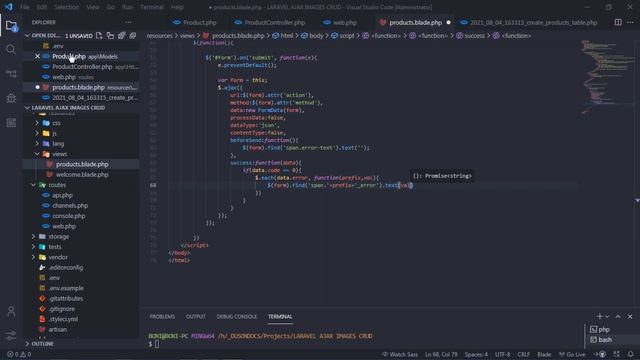Click Watch Sass in status bar
Image resolution: width=640 pixels, height=360 pixels.
point(400,354)
